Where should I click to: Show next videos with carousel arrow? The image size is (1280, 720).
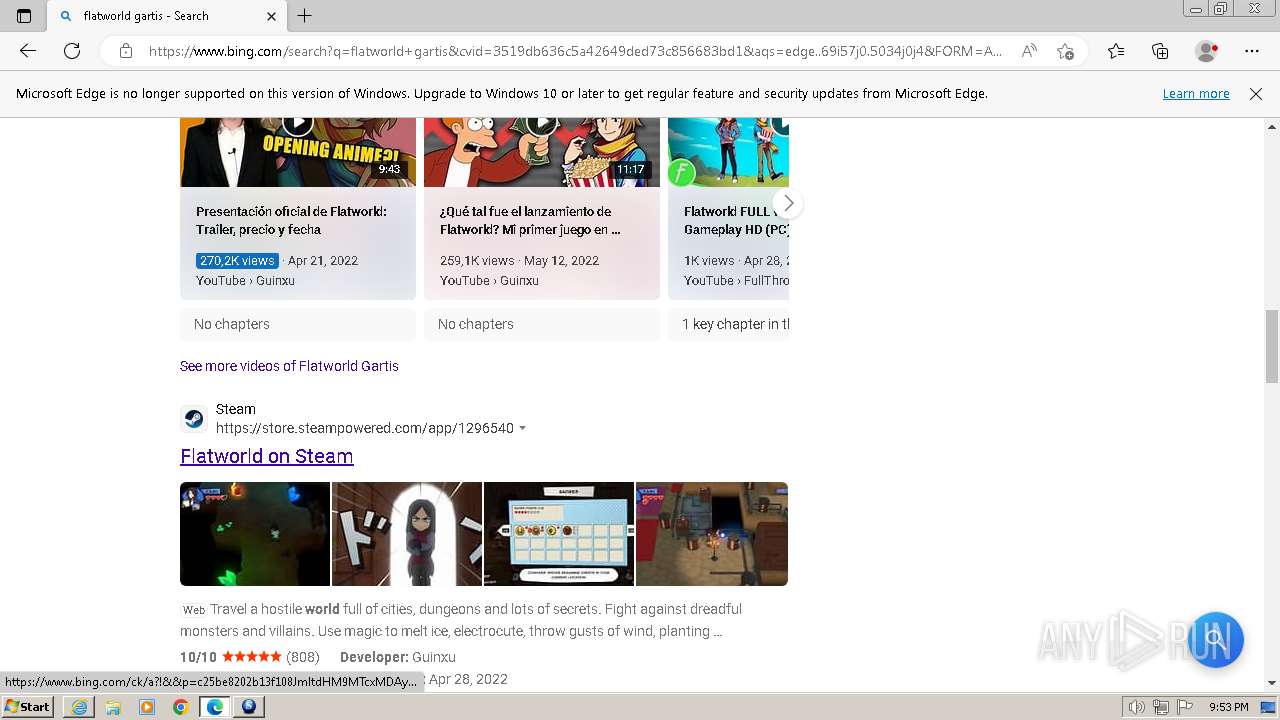coord(788,203)
